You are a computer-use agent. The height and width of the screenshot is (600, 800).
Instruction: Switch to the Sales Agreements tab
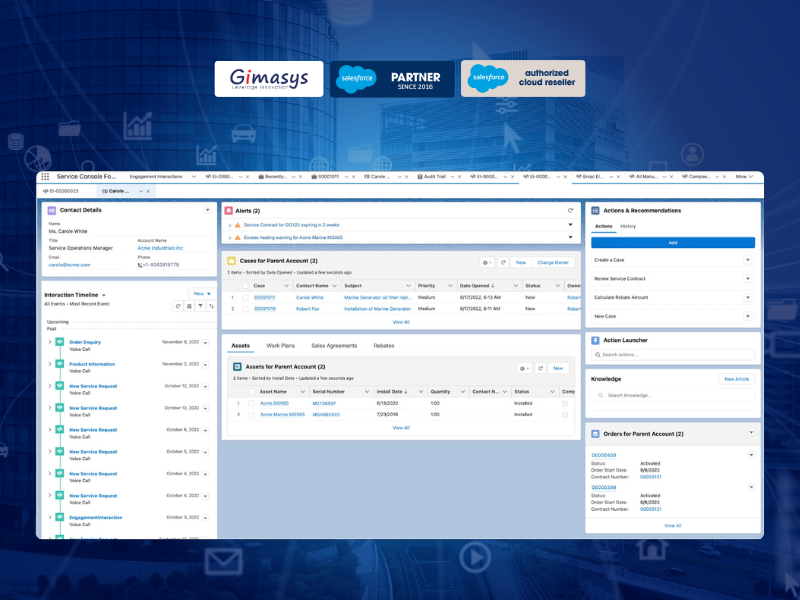point(334,346)
